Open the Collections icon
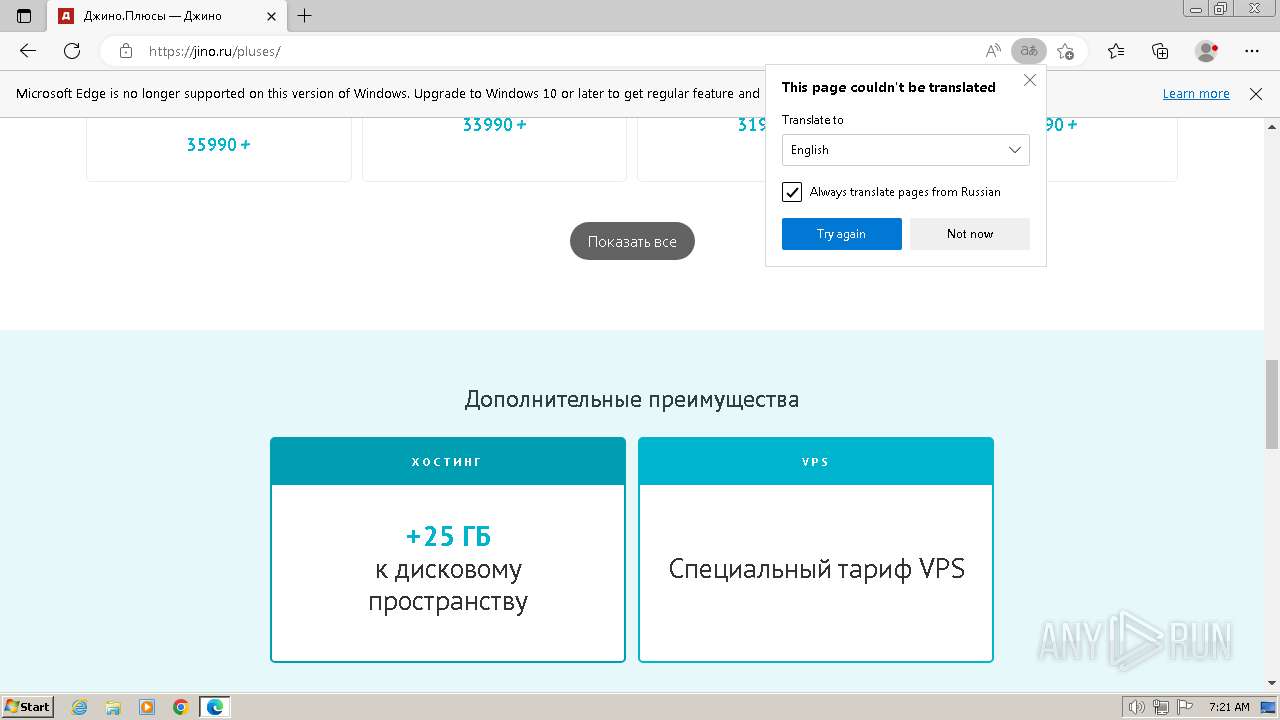 point(1160,51)
